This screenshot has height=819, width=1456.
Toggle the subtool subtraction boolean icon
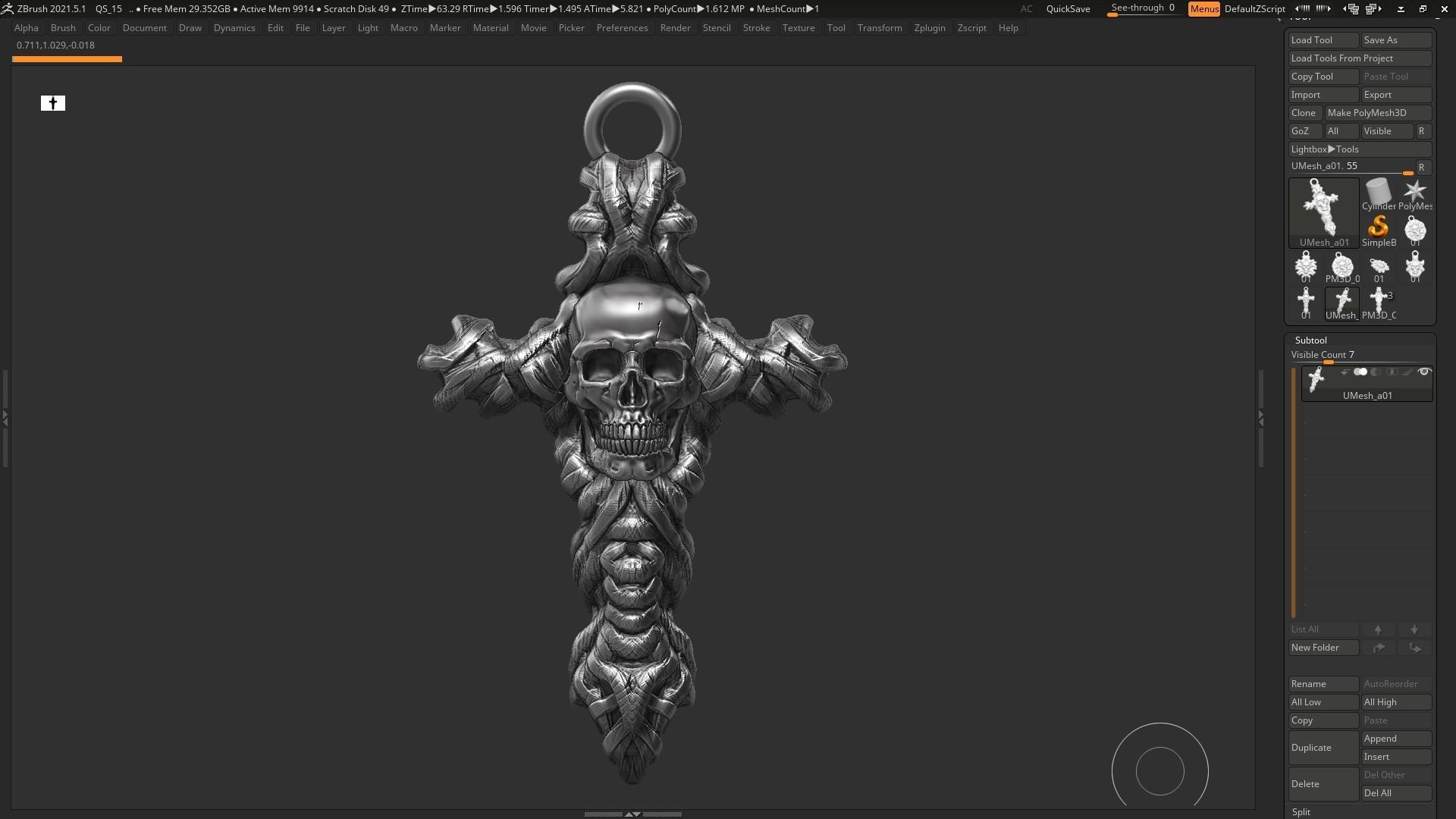point(1376,372)
